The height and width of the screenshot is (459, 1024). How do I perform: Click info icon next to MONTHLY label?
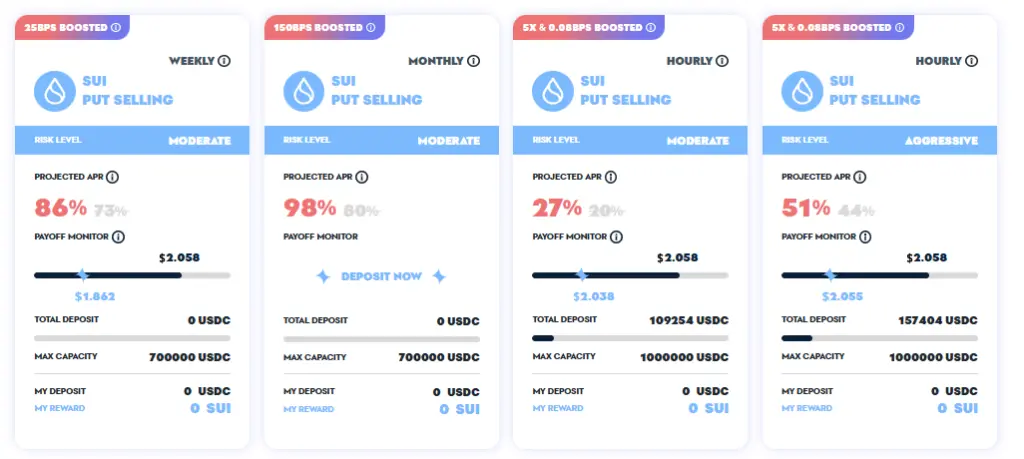473,61
